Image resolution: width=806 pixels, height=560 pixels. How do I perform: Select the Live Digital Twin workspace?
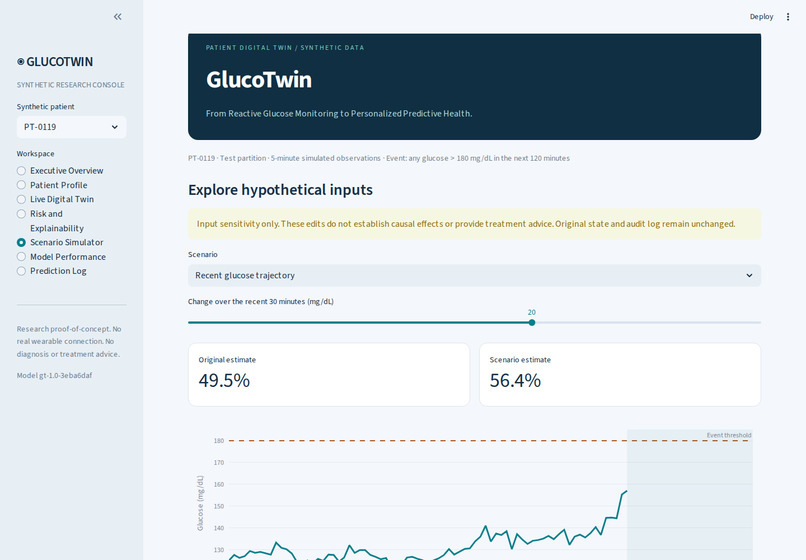[56, 200]
